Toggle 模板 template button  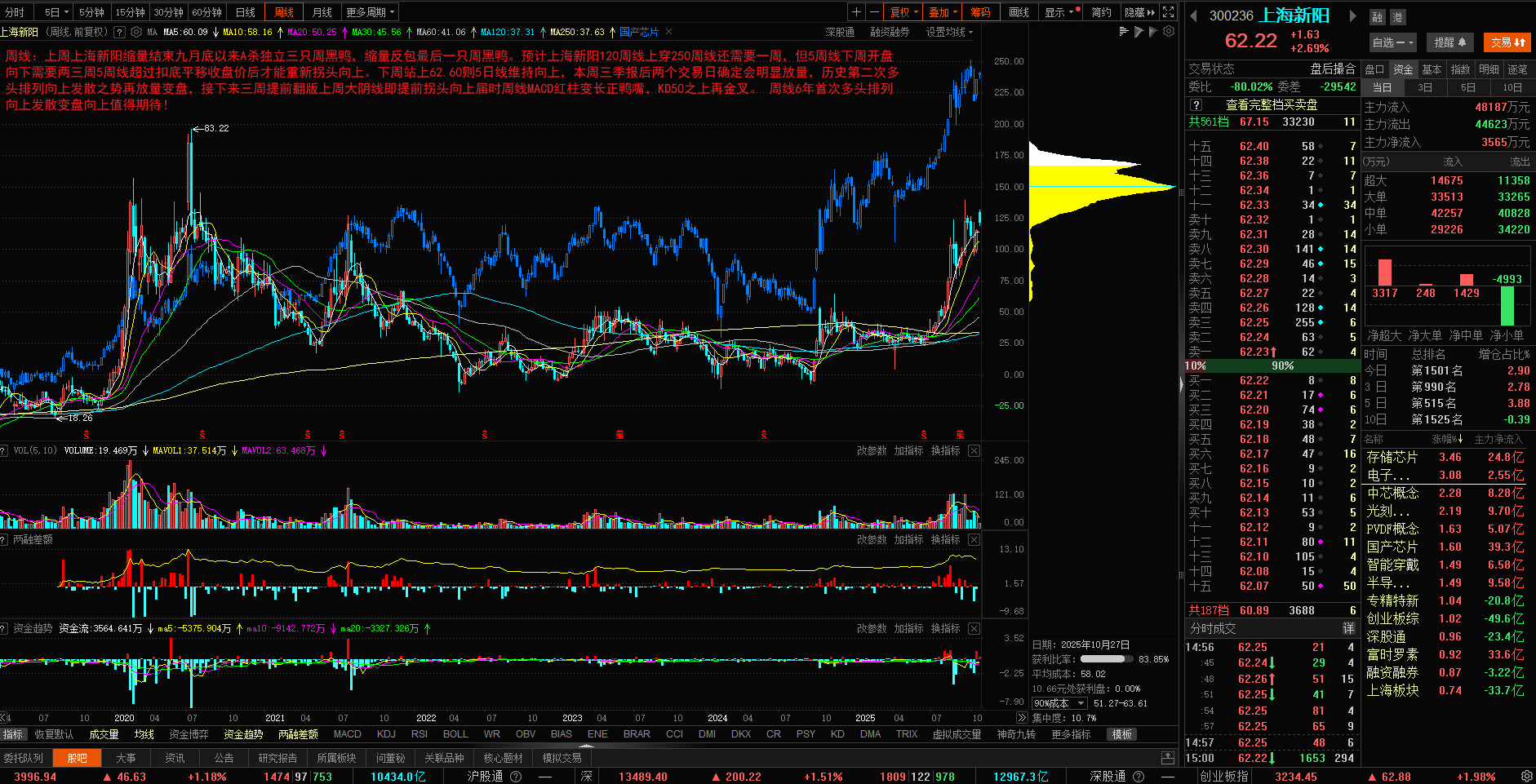pos(1122,734)
